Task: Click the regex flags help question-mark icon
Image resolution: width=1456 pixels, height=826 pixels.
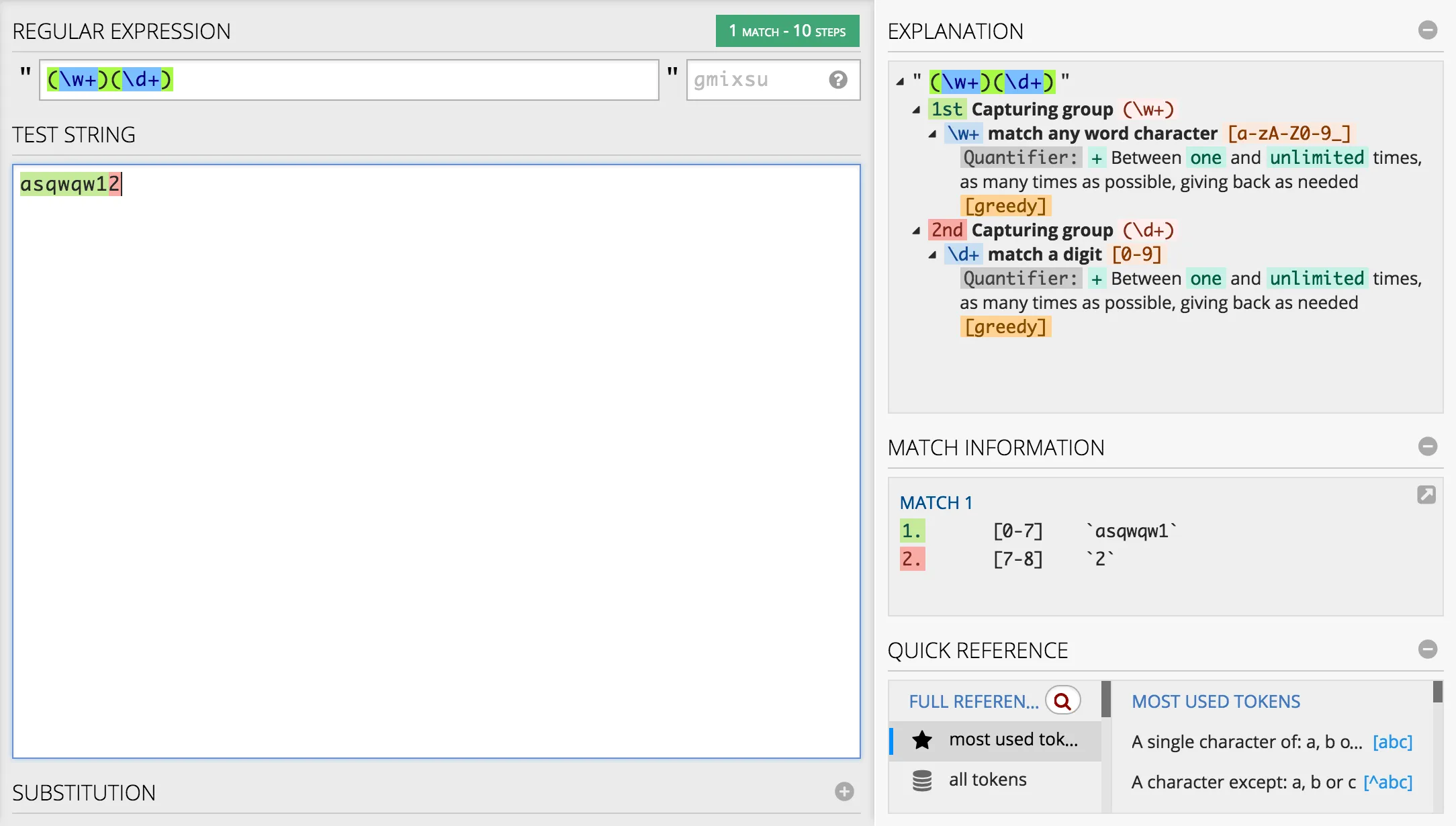Action: click(x=837, y=80)
